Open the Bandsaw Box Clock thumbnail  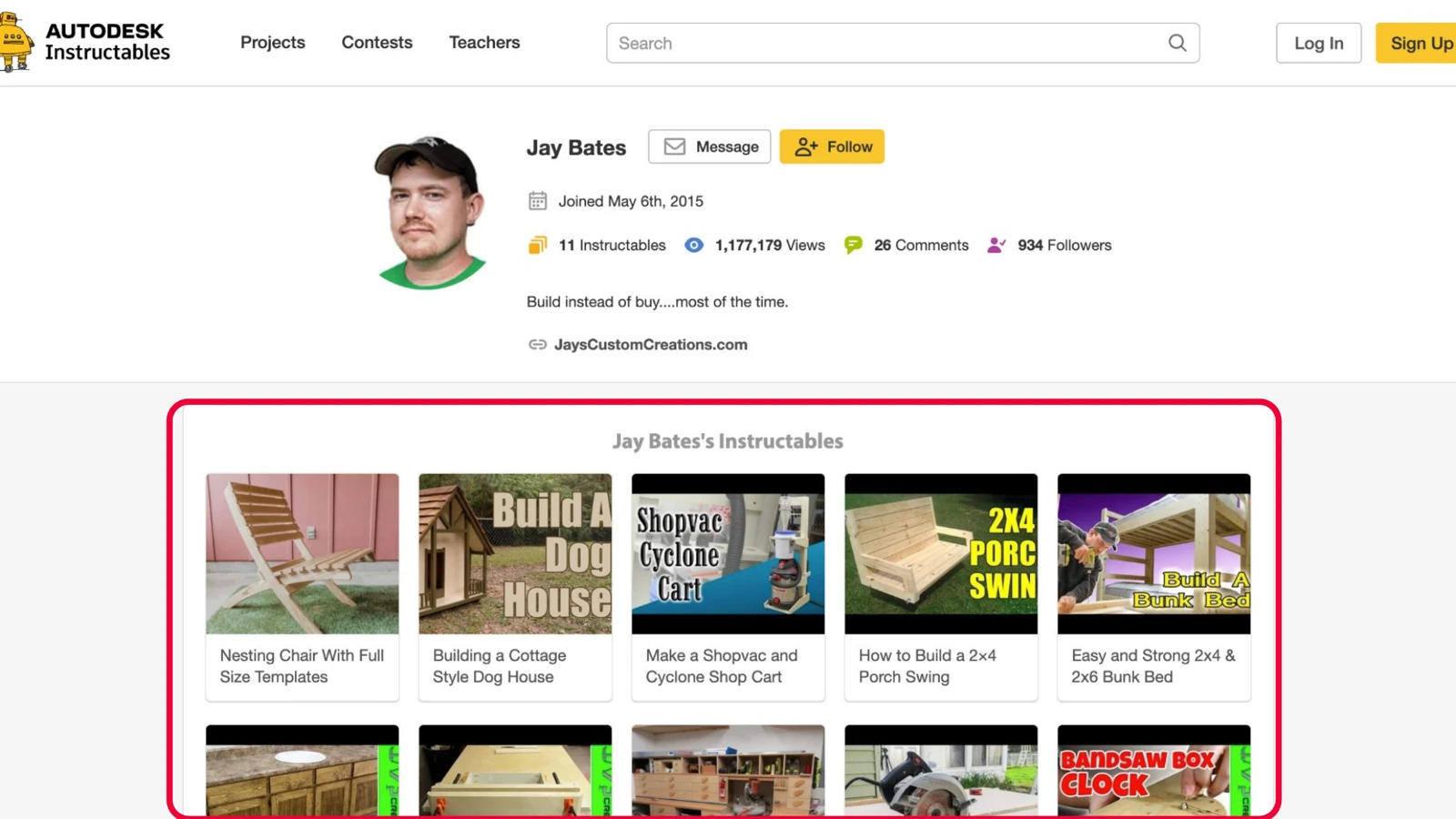[x=1154, y=770]
